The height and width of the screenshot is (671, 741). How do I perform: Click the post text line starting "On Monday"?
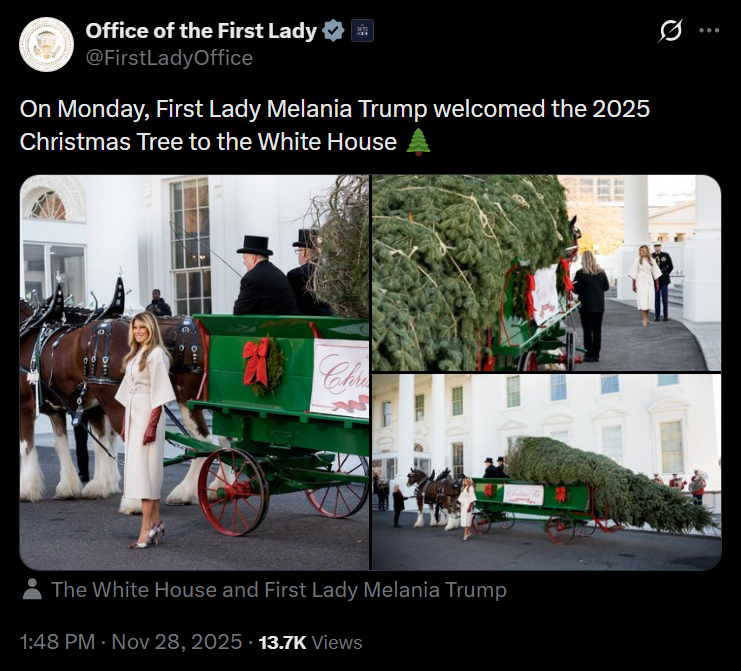[x=335, y=109]
